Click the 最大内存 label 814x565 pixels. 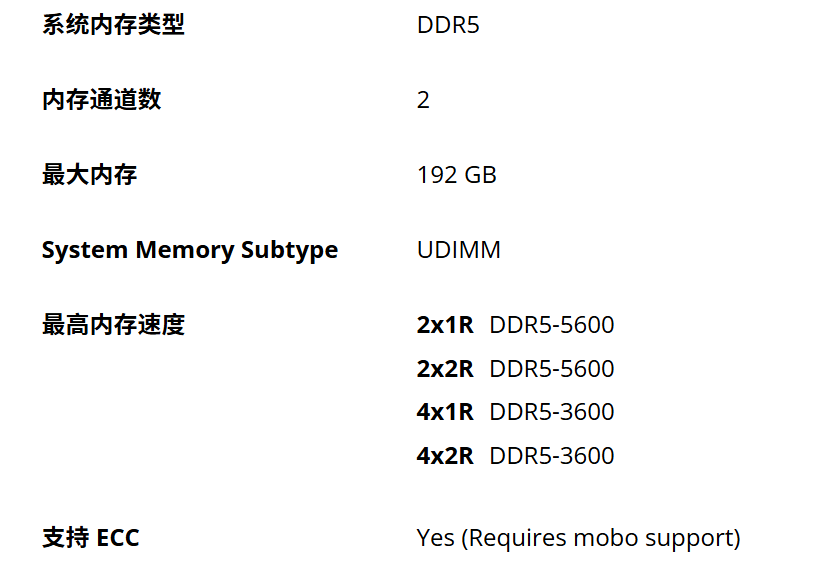tap(90, 174)
